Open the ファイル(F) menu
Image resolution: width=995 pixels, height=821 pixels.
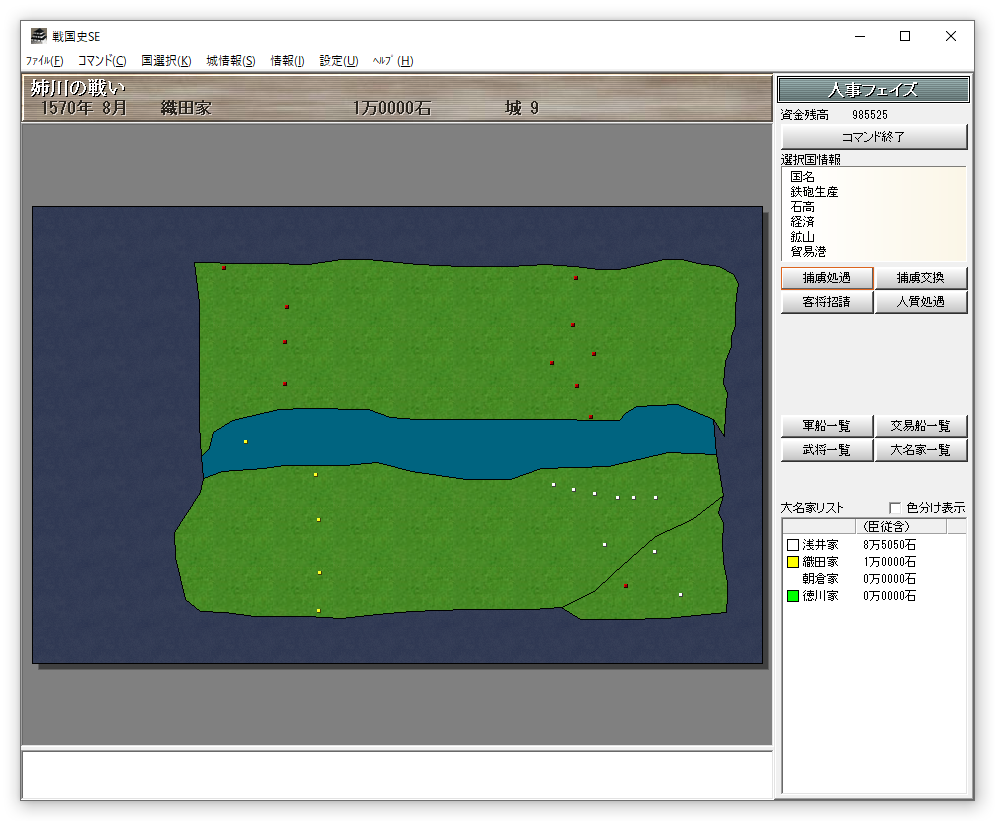44,61
